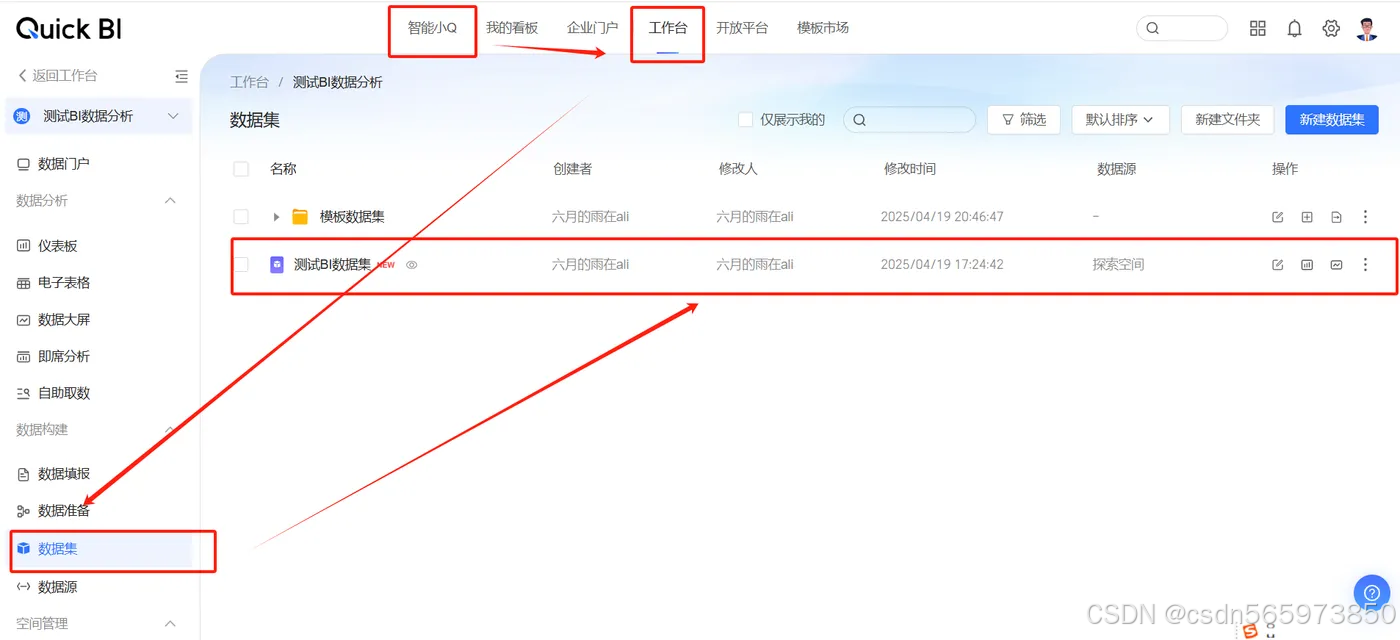This screenshot has height=640, width=1400.
Task: Open the 智能小Q tab
Action: click(x=432, y=28)
